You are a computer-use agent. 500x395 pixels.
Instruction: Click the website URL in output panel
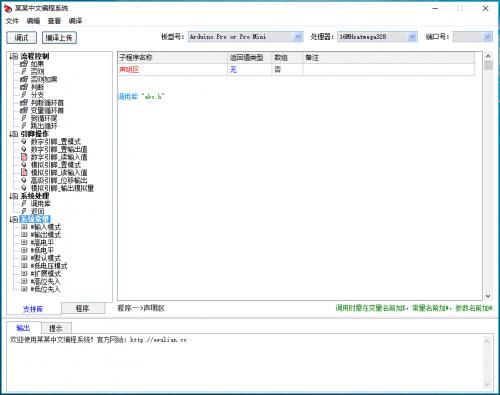click(158, 340)
